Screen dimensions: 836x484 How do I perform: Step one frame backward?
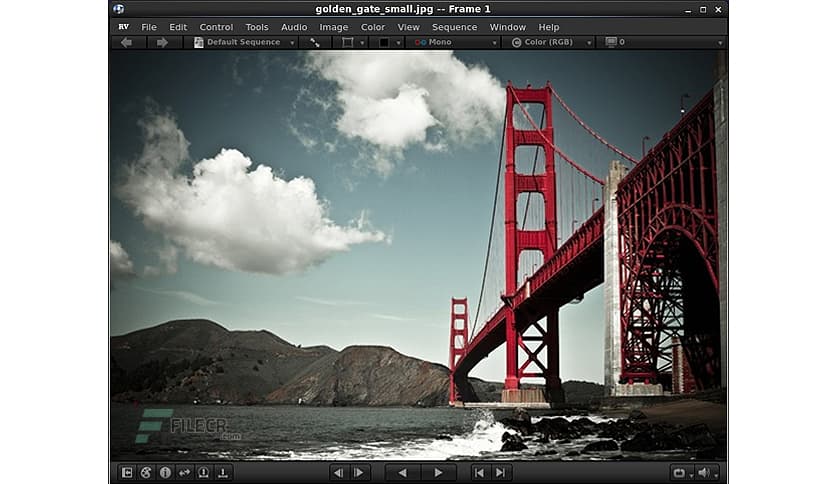pyautogui.click(x=338, y=472)
